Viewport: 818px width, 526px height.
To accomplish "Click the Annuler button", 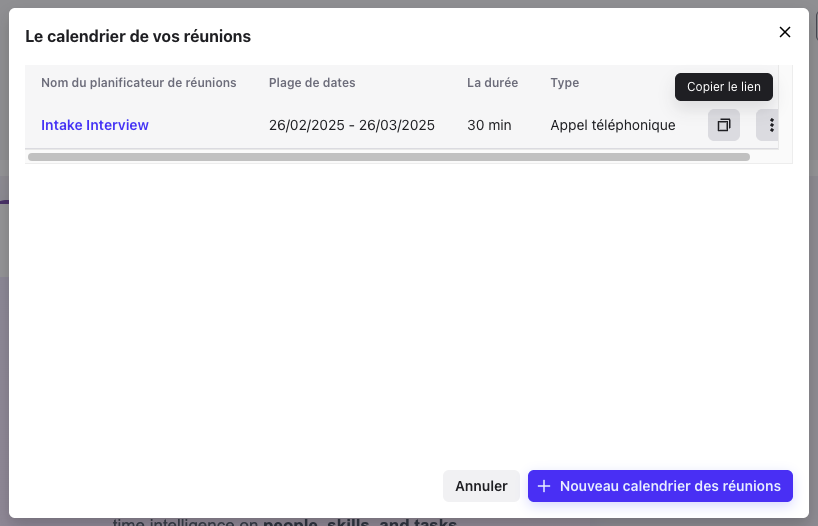I will 481,486.
